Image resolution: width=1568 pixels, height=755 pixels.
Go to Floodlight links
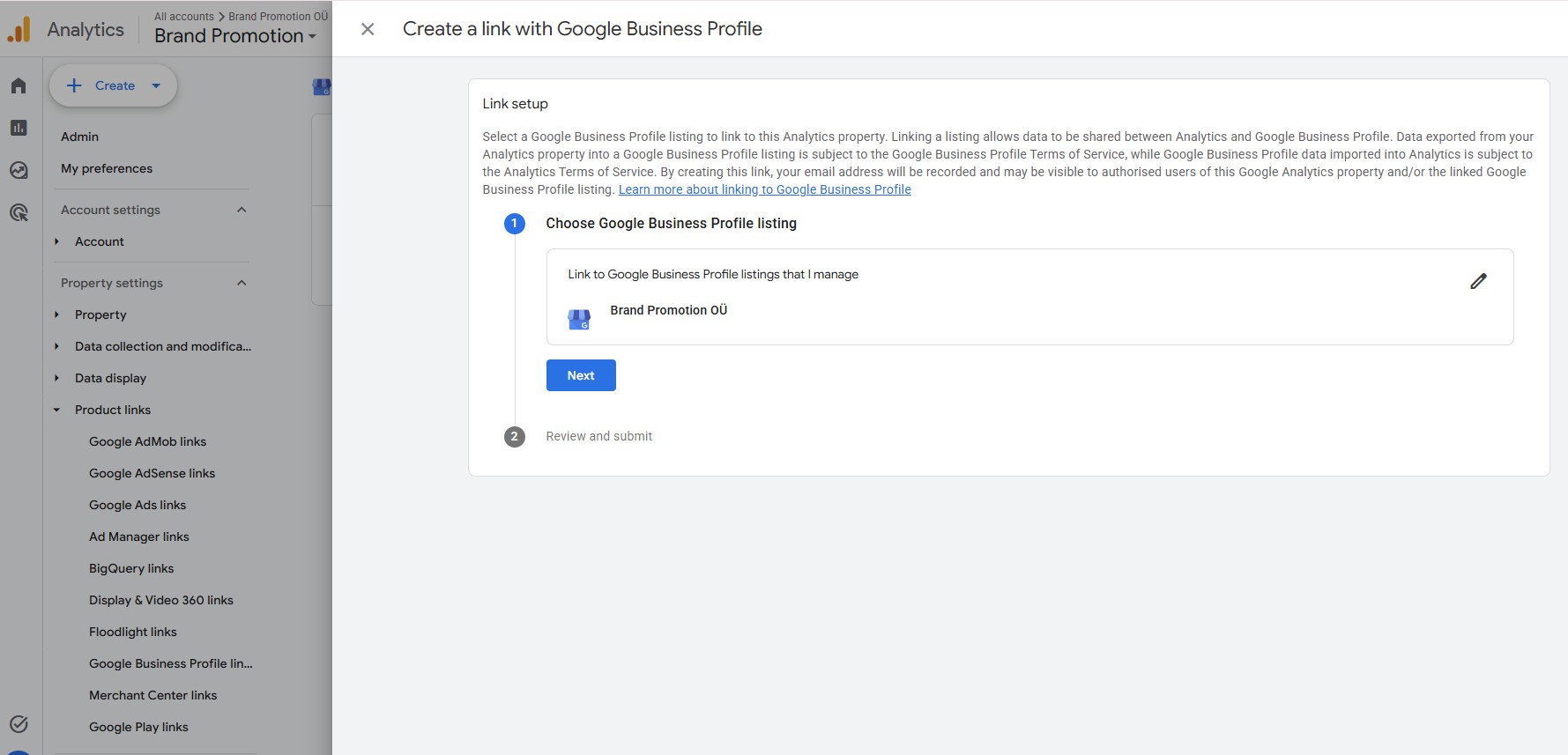(133, 632)
